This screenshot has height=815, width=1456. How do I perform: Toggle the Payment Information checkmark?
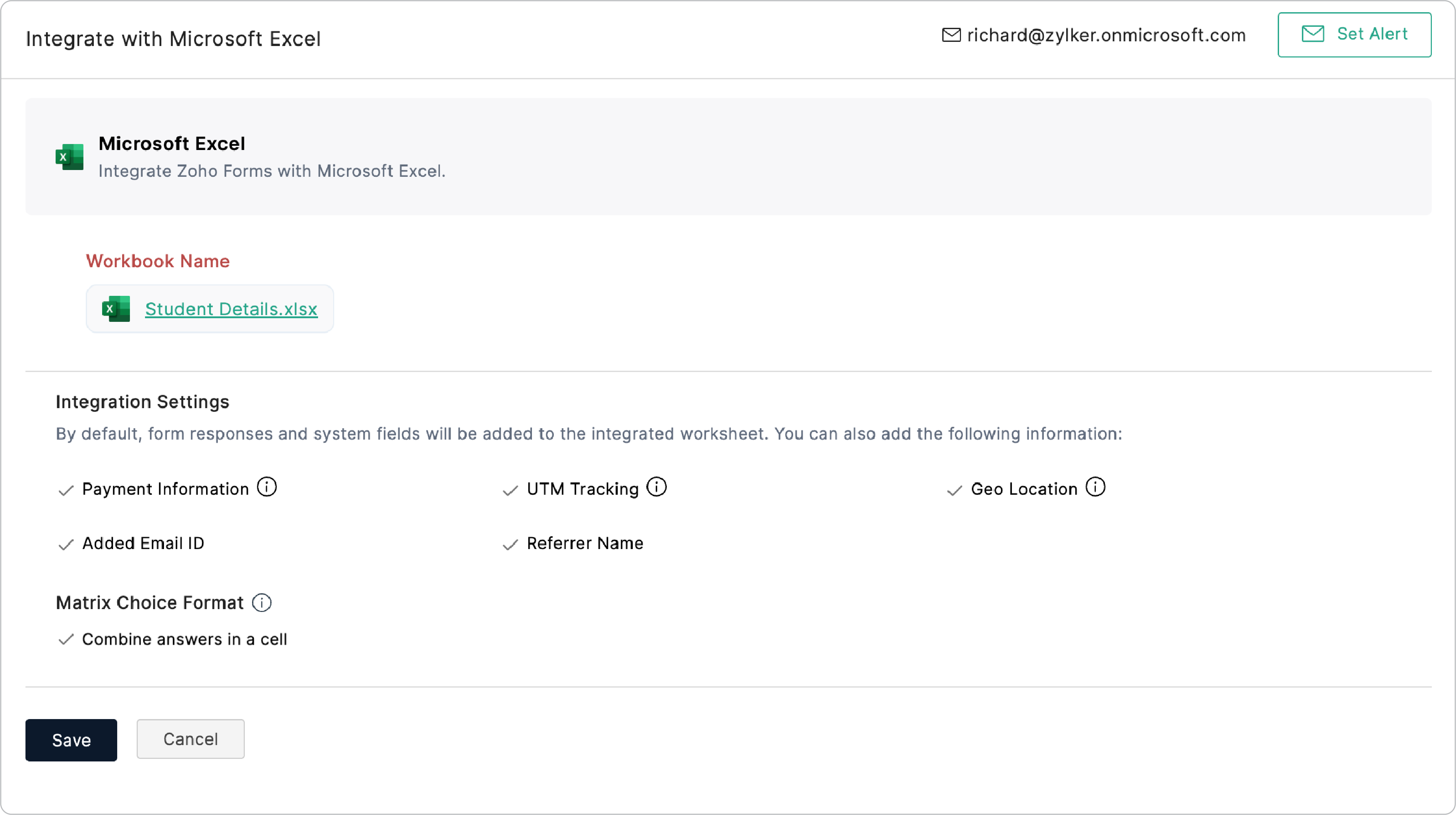click(66, 490)
